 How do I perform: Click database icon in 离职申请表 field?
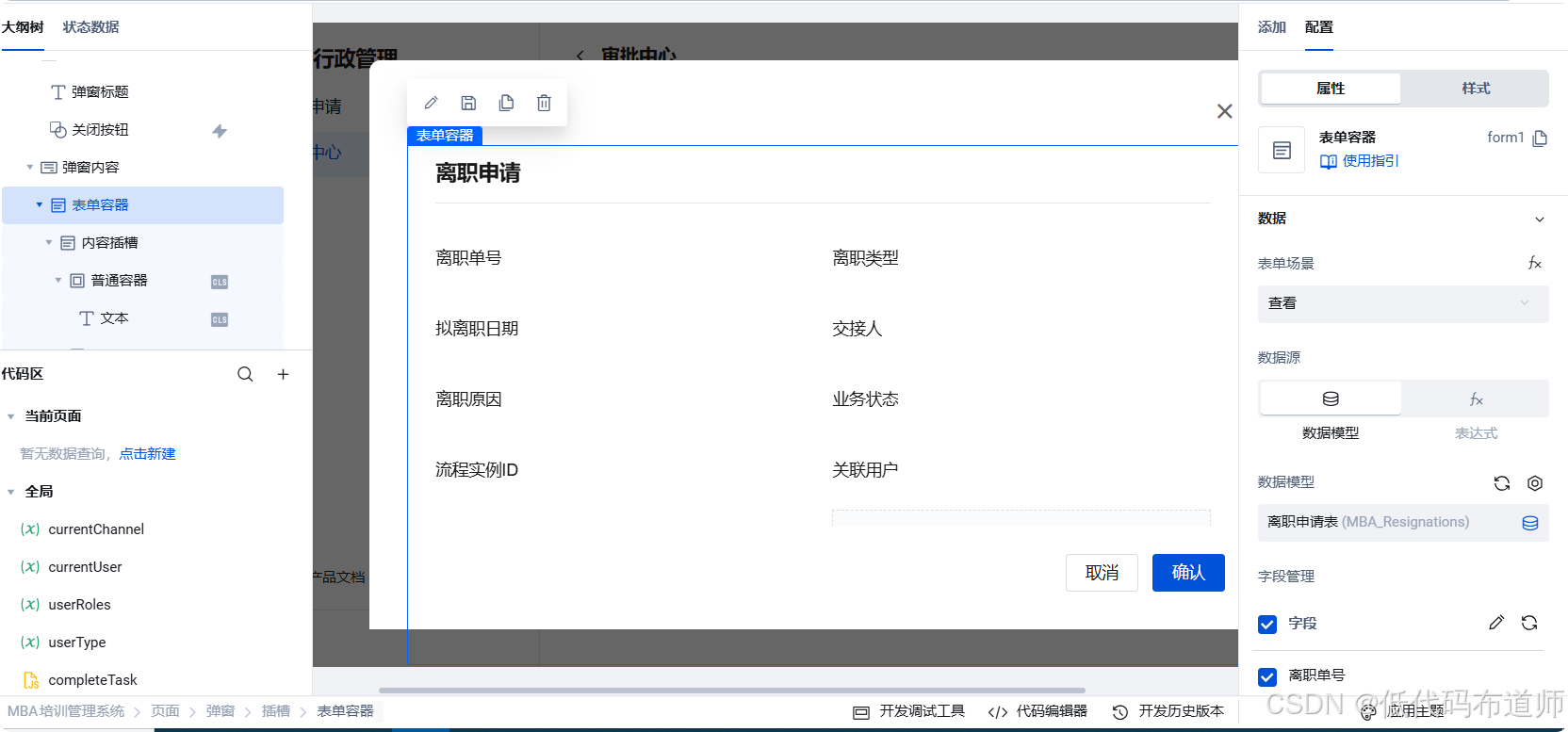[1530, 523]
